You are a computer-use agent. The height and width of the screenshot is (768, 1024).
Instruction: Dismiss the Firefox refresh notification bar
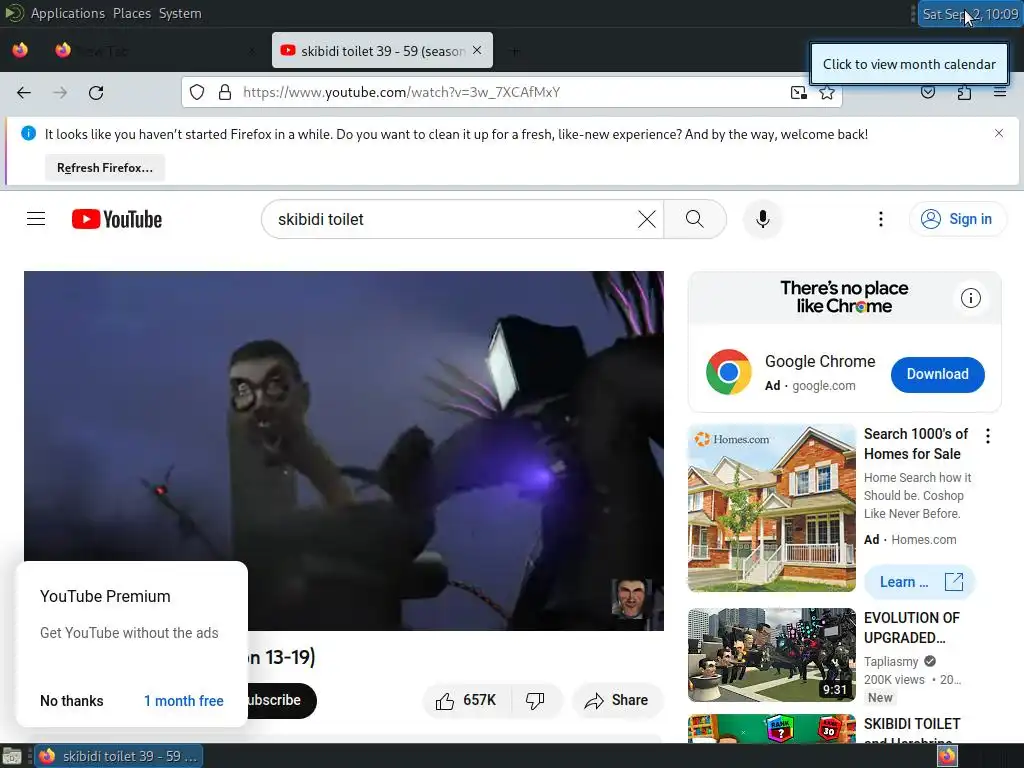pyautogui.click(x=999, y=133)
